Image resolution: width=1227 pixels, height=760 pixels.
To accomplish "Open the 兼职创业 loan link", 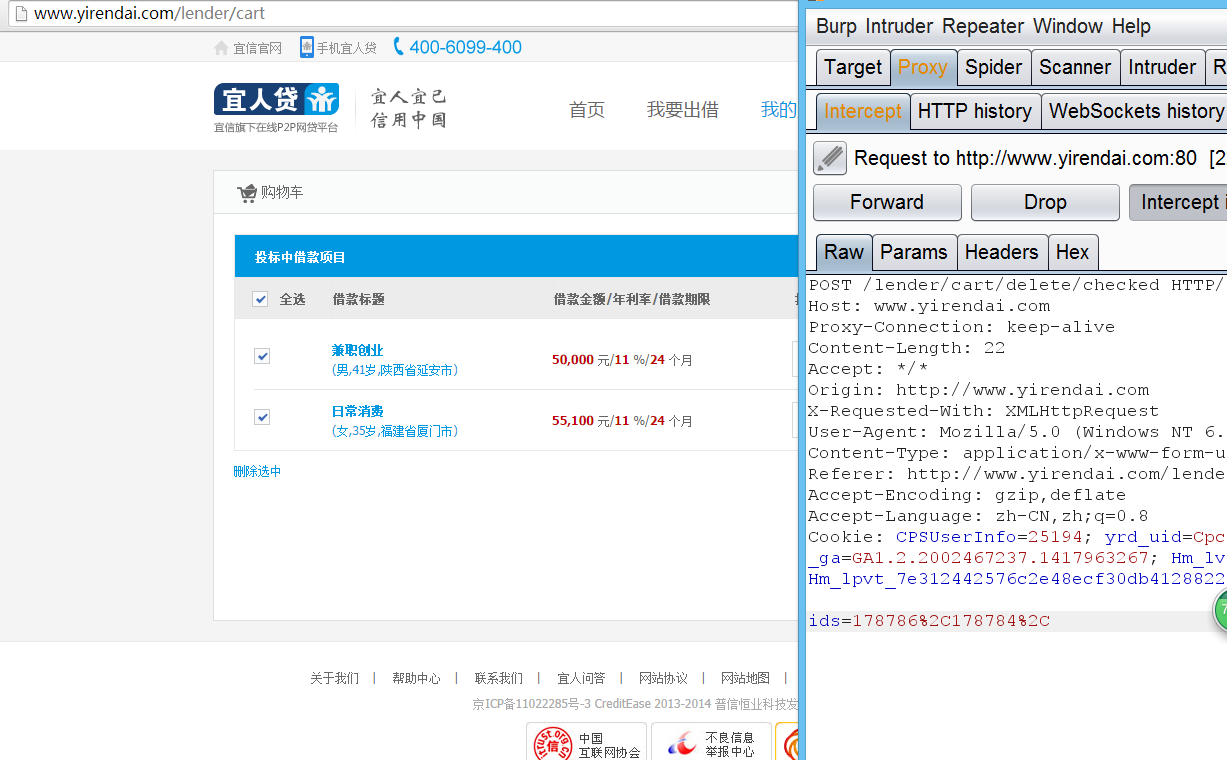I will (357, 350).
